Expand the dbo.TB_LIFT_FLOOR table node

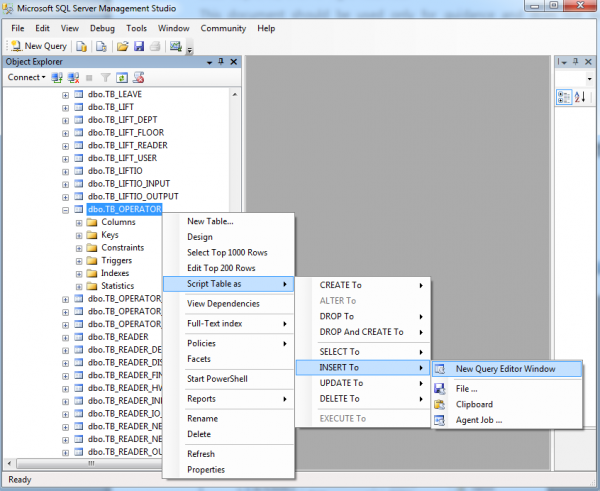(x=66, y=132)
